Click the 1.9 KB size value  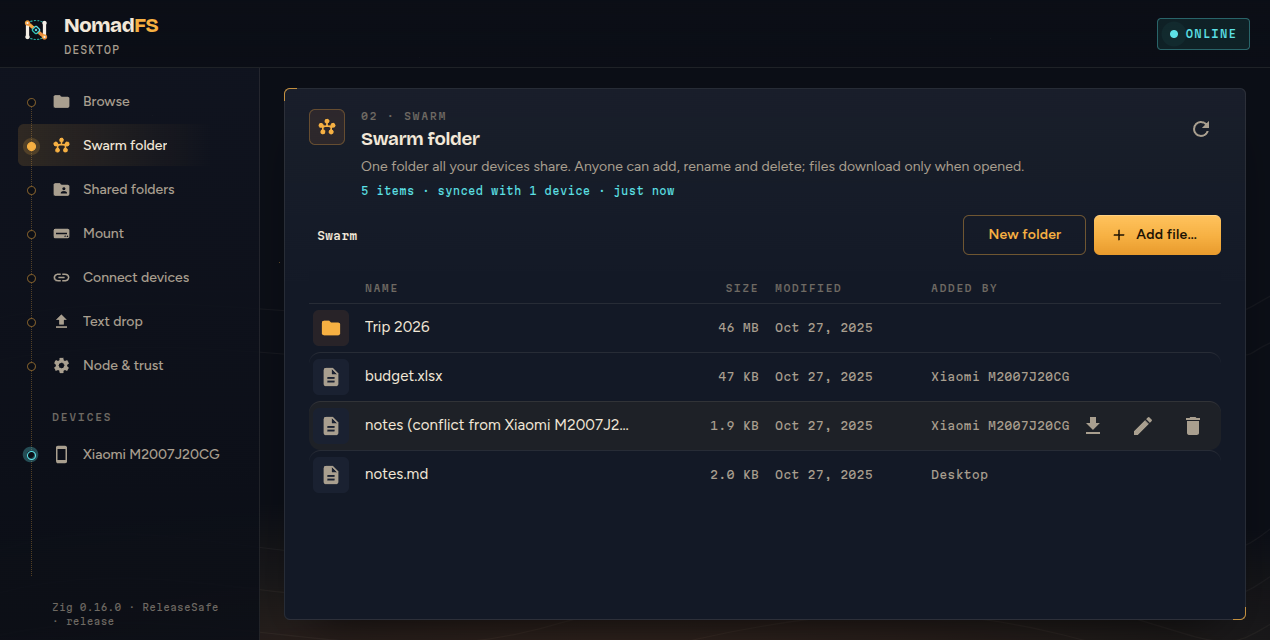[x=734, y=426]
